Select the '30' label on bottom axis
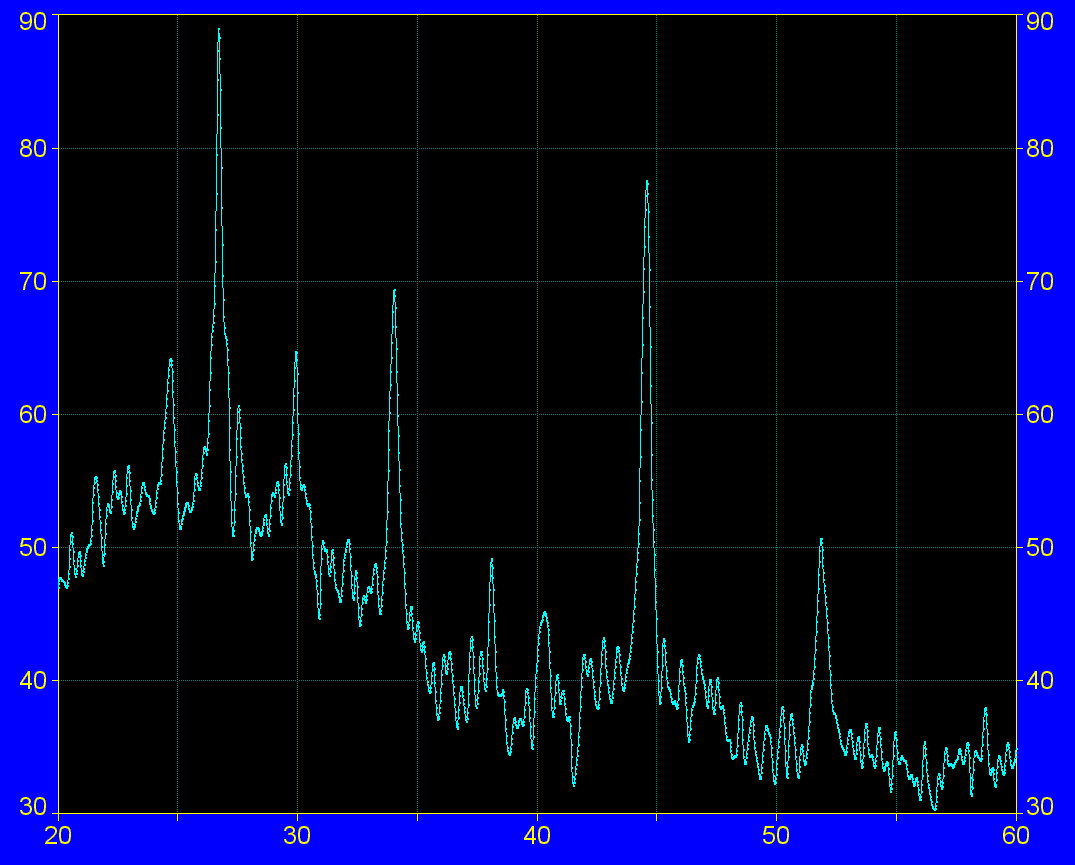Image resolution: width=1075 pixels, height=865 pixels. click(x=297, y=836)
